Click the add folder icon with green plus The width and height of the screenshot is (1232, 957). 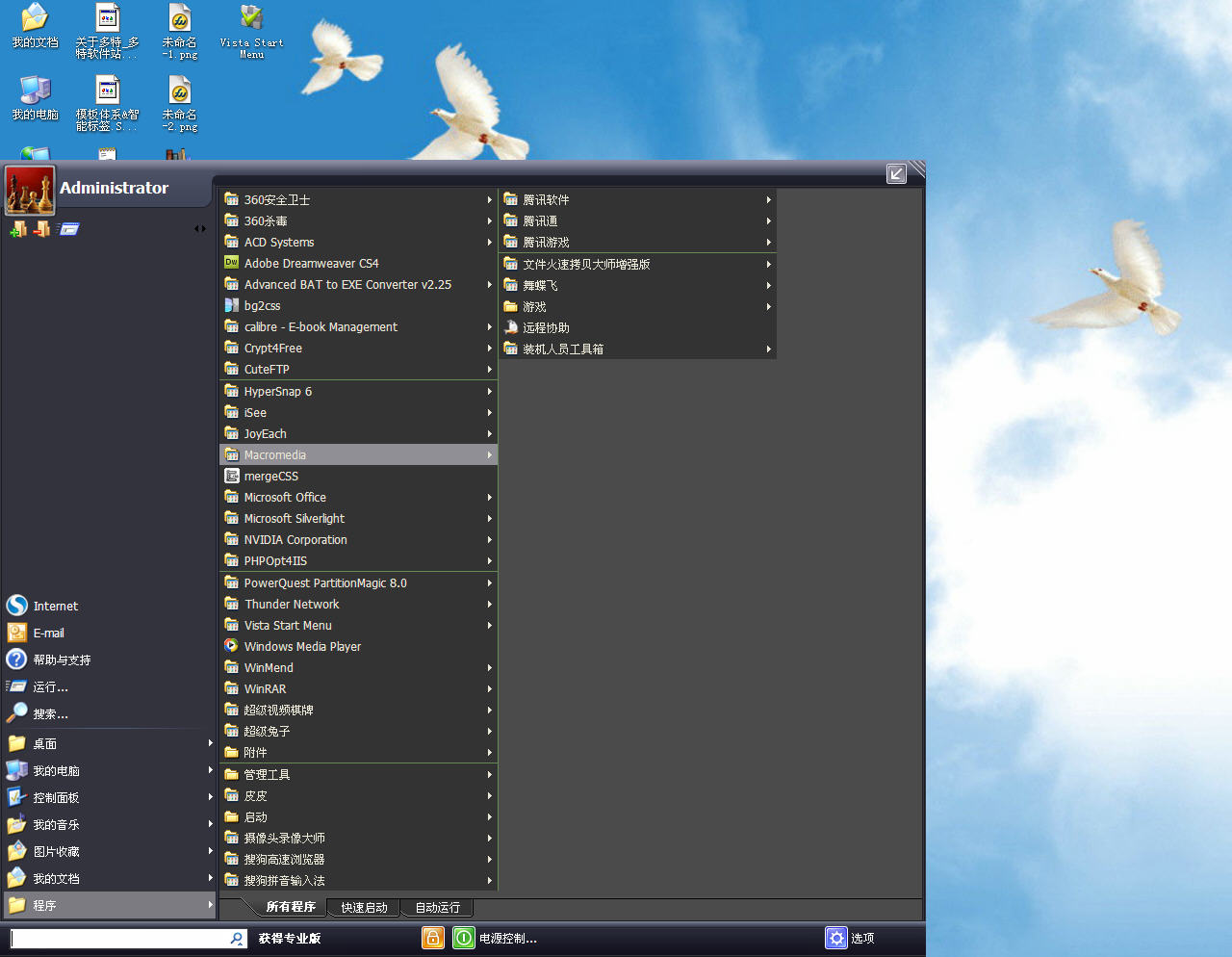pos(17,229)
